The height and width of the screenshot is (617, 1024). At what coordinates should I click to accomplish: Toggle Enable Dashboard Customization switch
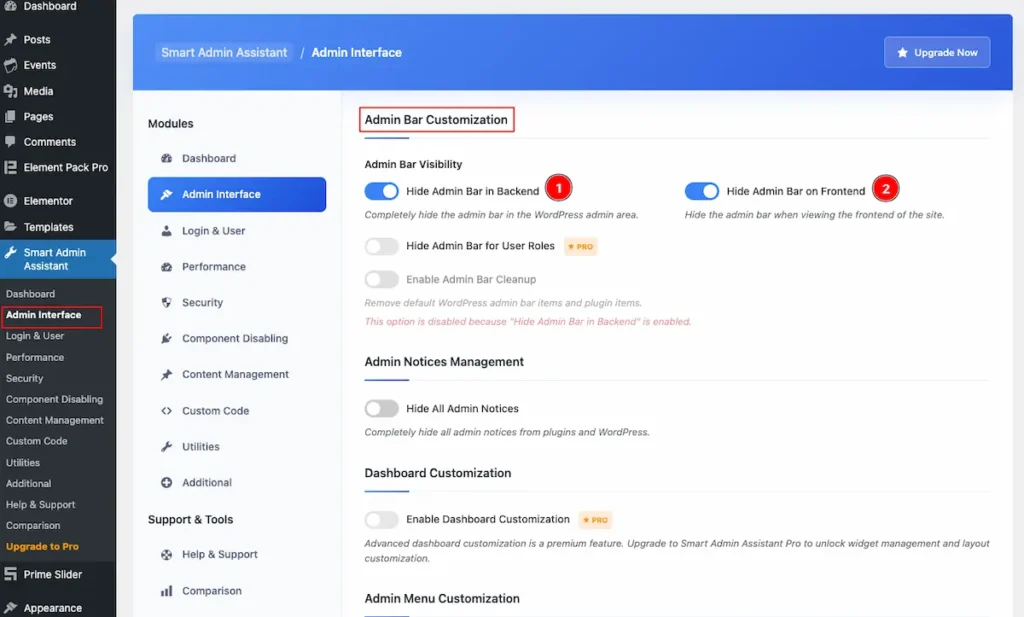pos(381,519)
